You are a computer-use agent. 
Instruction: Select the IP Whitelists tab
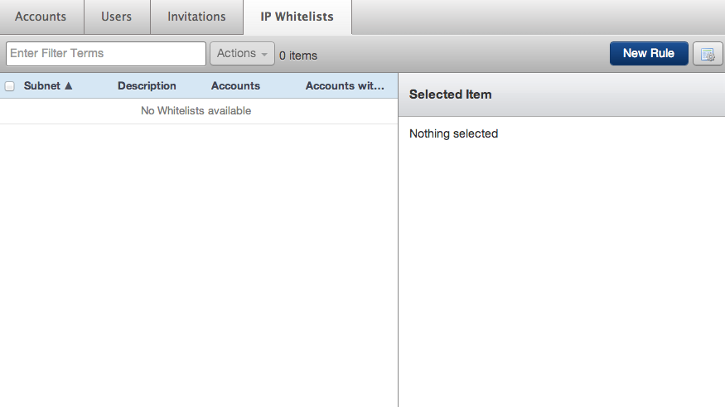point(297,17)
